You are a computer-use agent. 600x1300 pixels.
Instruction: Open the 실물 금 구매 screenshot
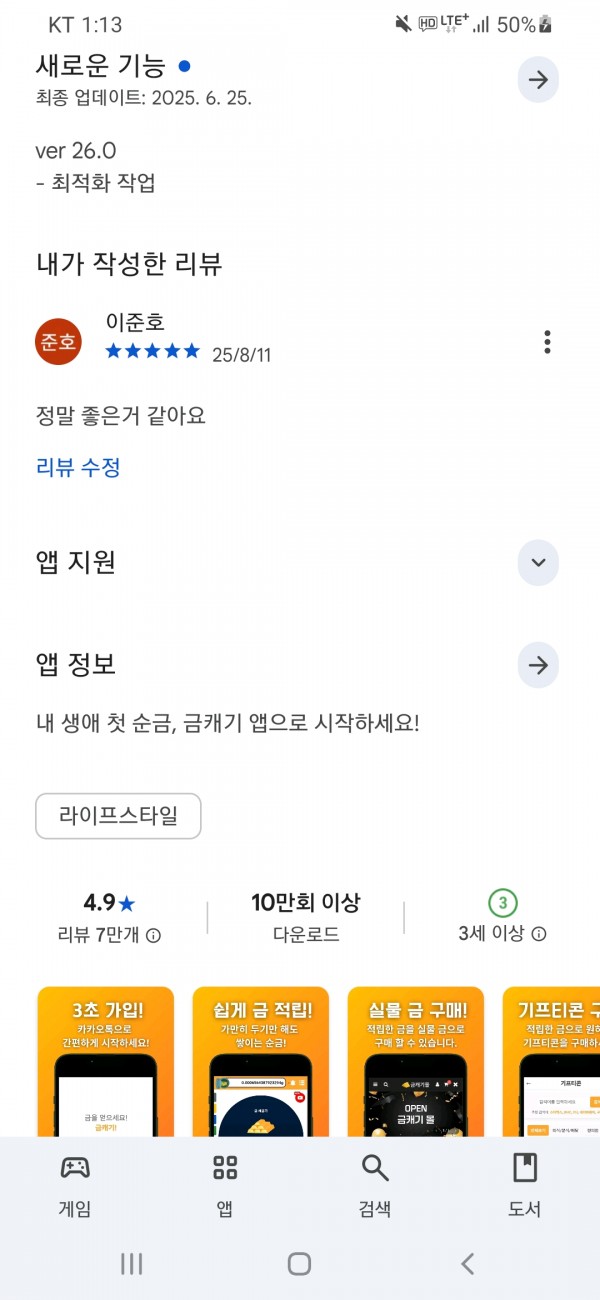416,1061
